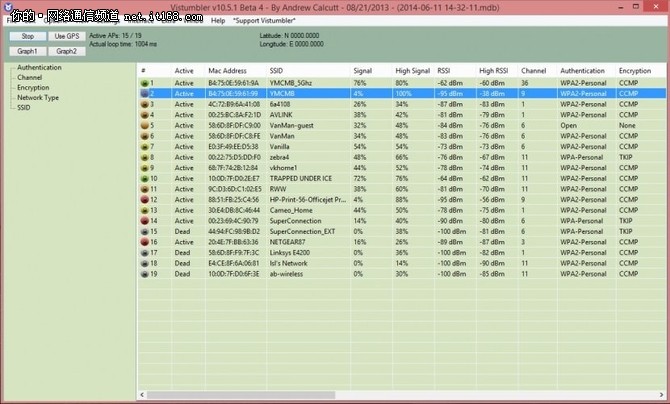The image size is (670, 404).
Task: Click signal icon for VanMan-guest row
Action: point(144,125)
